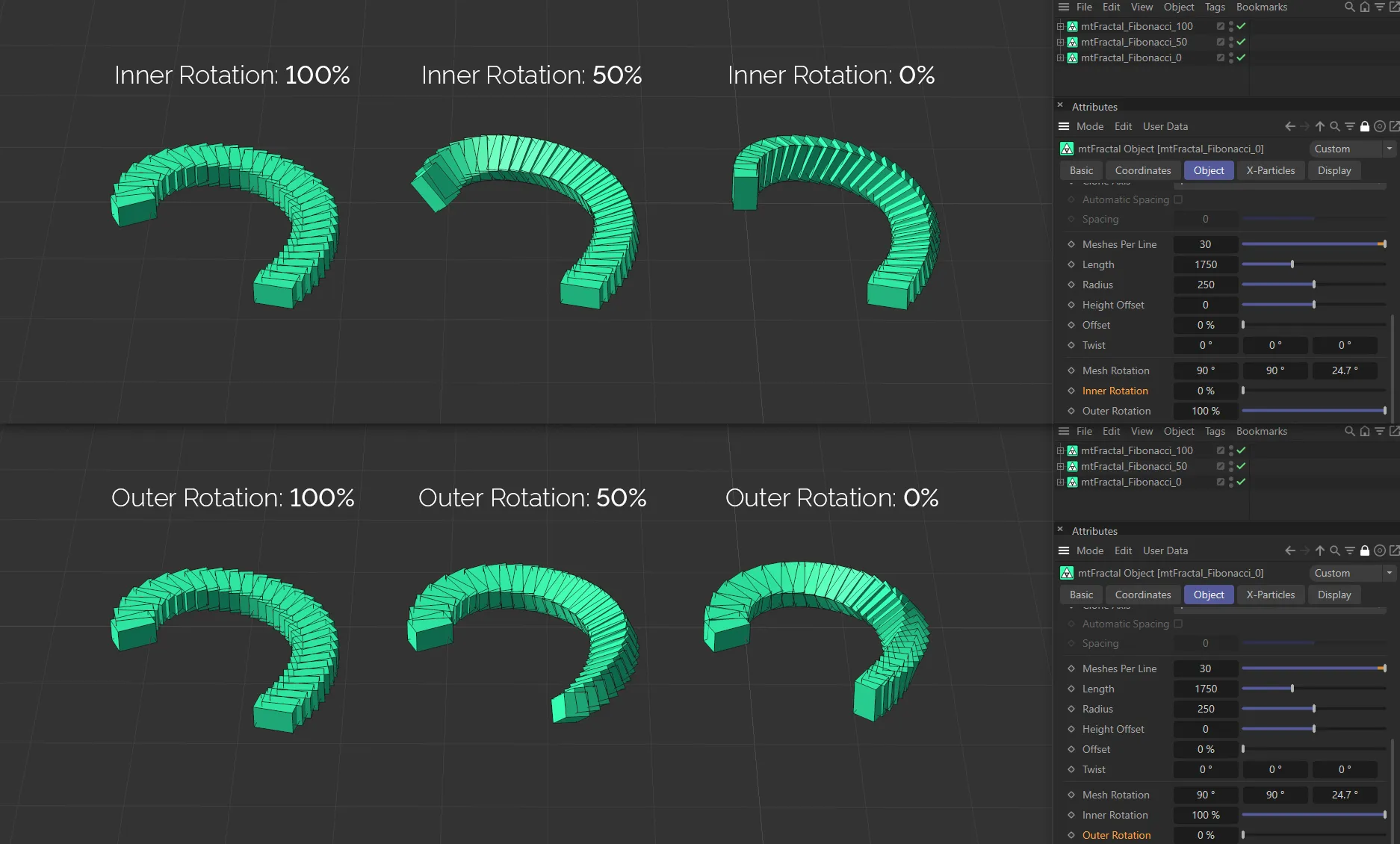
Task: Click the home icon in the lower Object Manager
Action: [x=1364, y=431]
